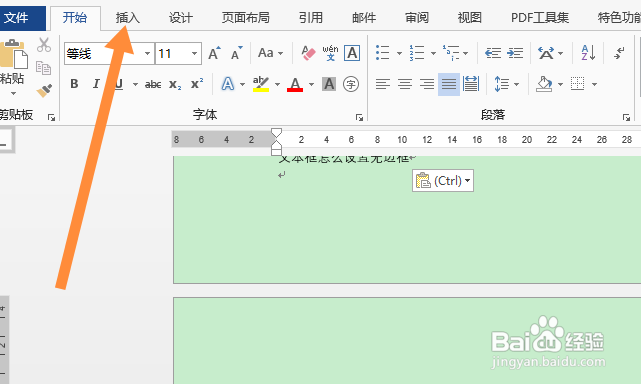Open the Paste Options (Ctrl) button
This screenshot has height=384, width=641.
443,180
